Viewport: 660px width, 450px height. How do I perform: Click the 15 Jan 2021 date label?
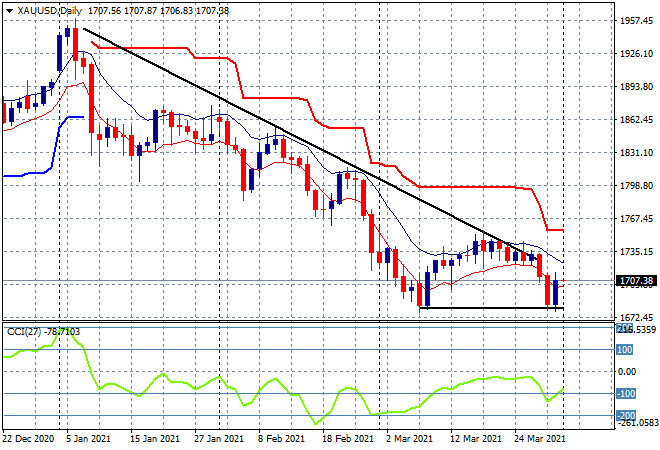tap(154, 439)
